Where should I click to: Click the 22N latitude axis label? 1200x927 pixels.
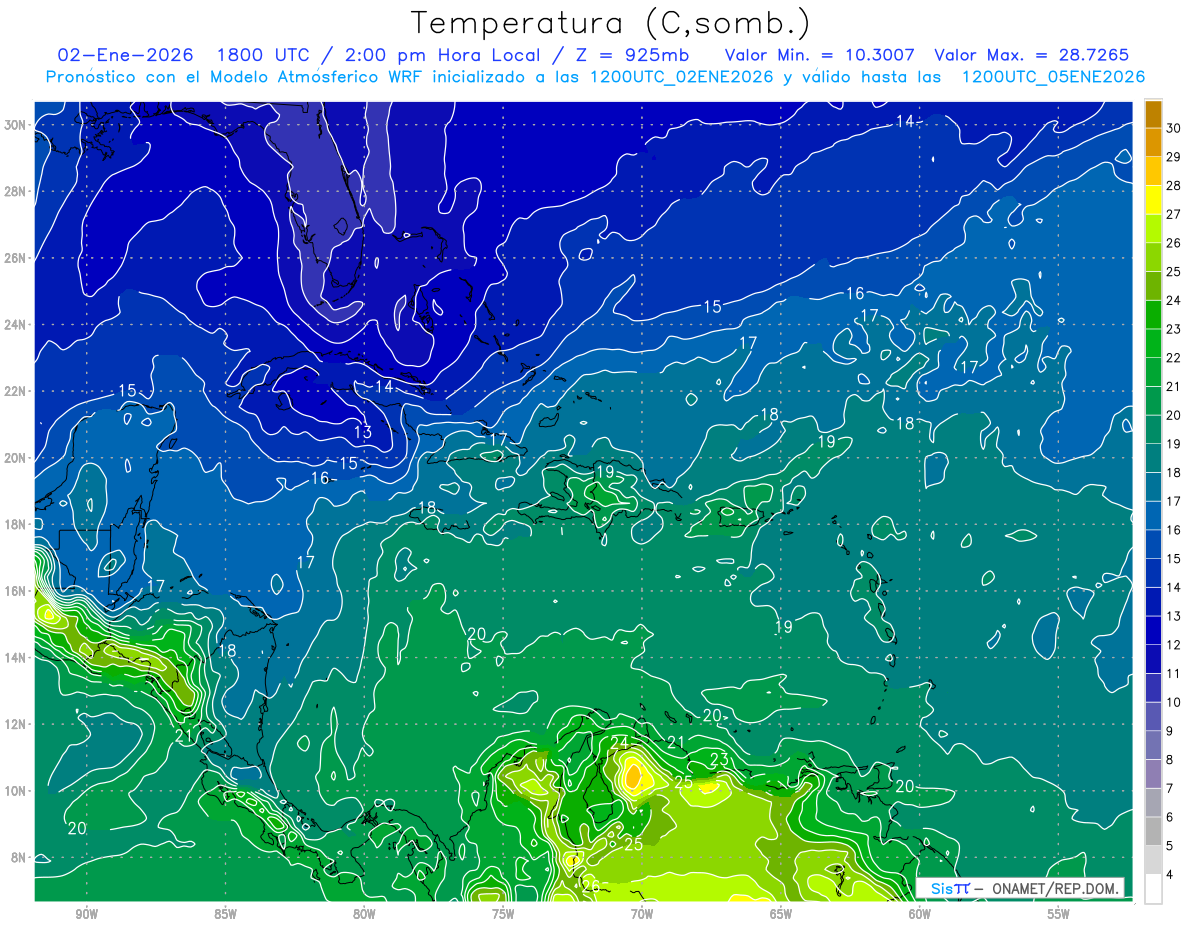15,391
